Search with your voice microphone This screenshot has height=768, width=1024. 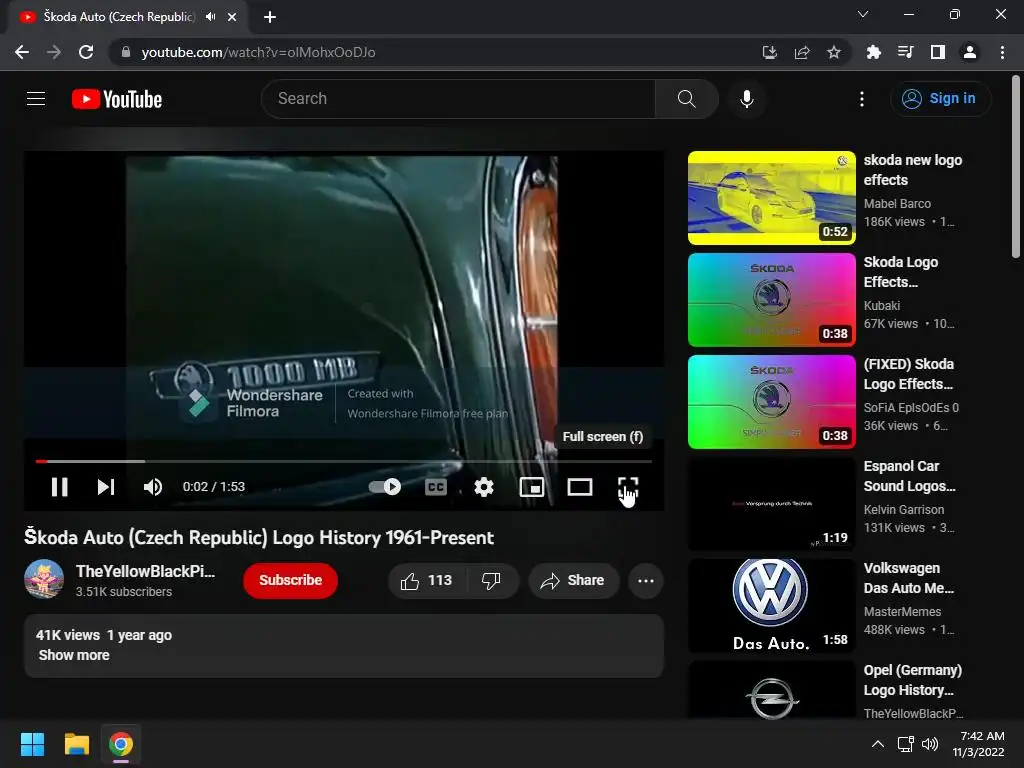click(x=747, y=99)
